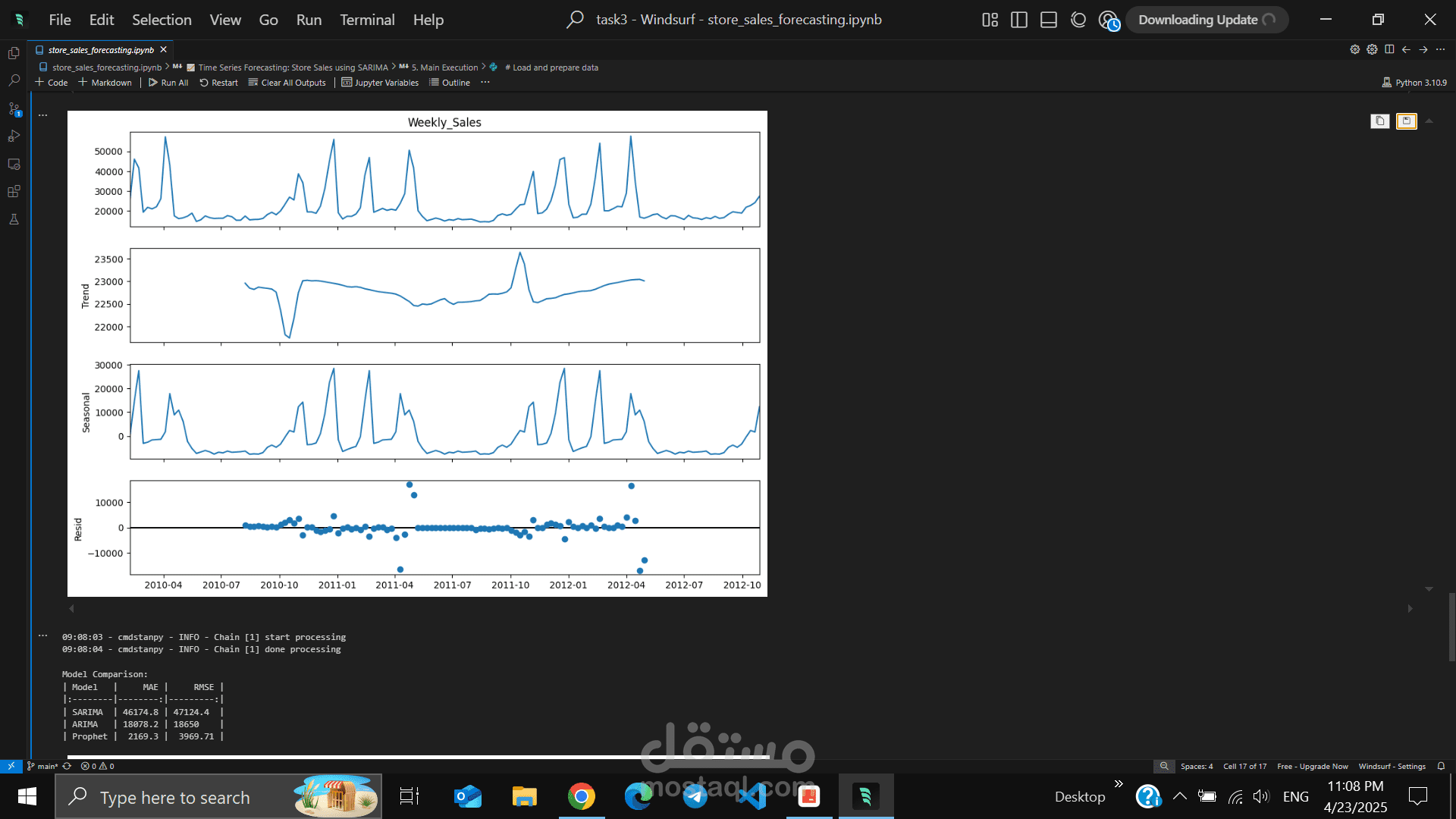The width and height of the screenshot is (1456, 819).
Task: Click the Load and prepare data breadcrumb
Action: point(551,67)
